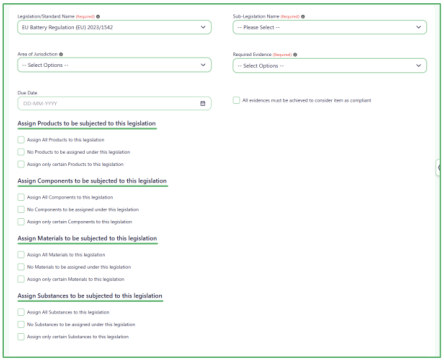Open the Sub-Legislation Name dropdown
Image resolution: width=444 pixels, height=361 pixels.
click(330, 27)
